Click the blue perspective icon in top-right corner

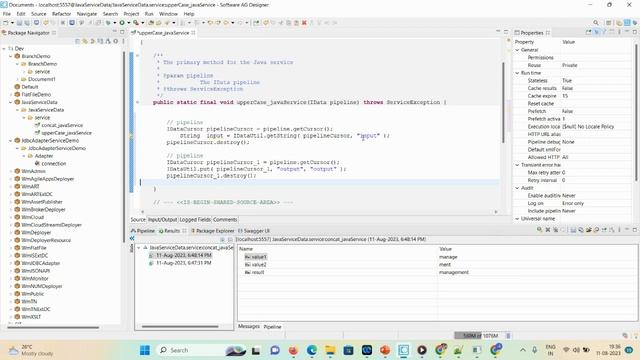pyautogui.click(x=627, y=23)
